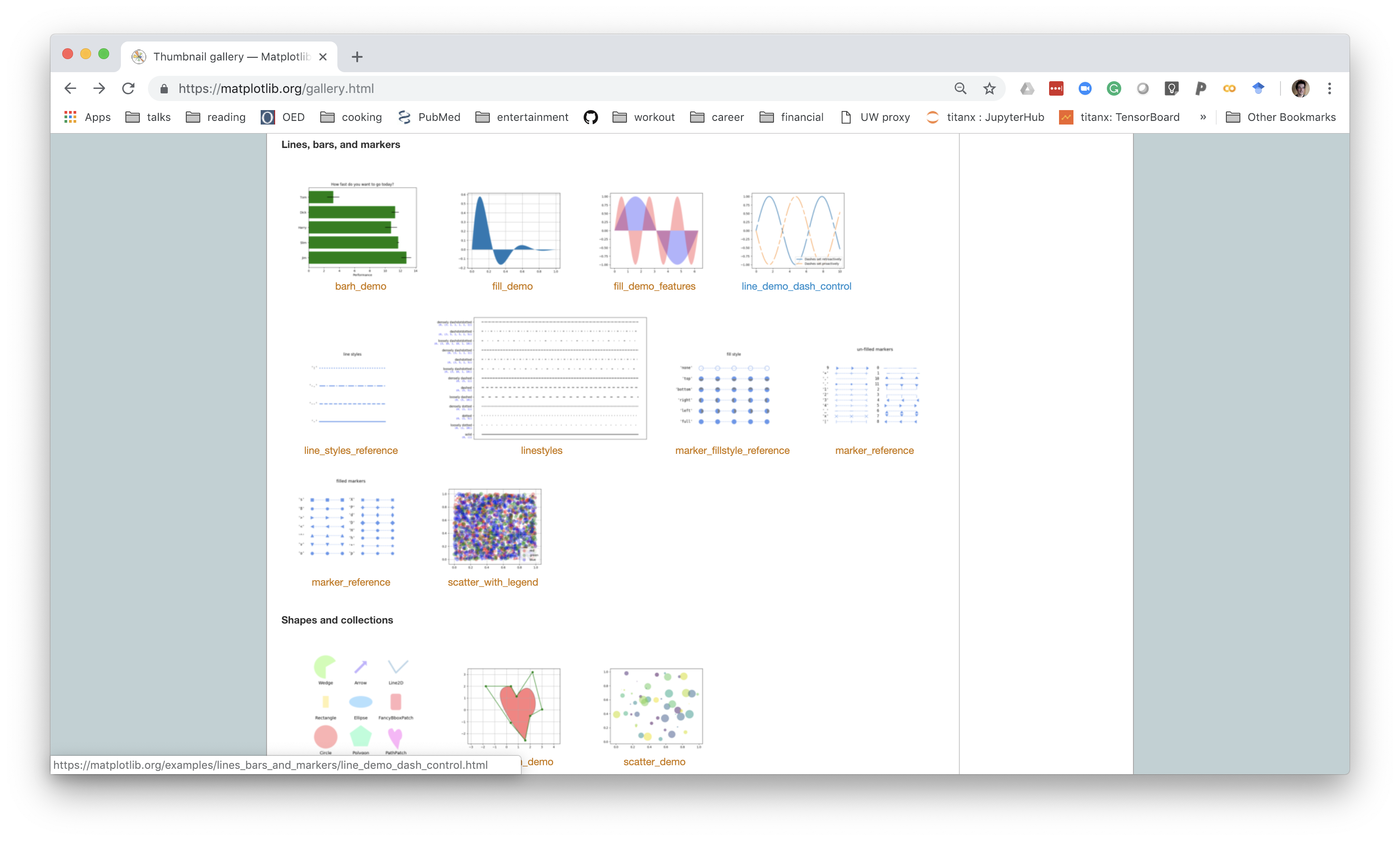The width and height of the screenshot is (1400, 841).
Task: Expand the talks bookmark folder
Action: 148,117
